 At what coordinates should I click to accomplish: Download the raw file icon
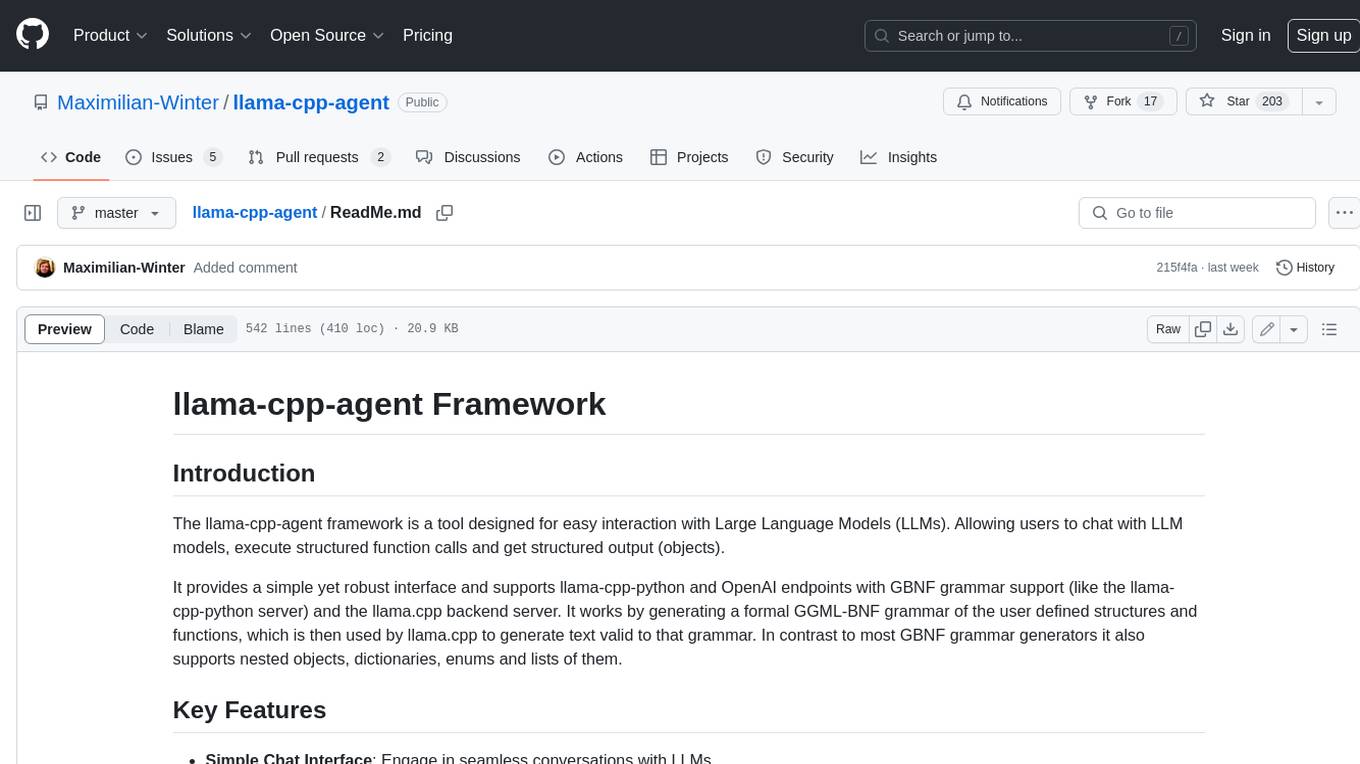pos(1231,329)
